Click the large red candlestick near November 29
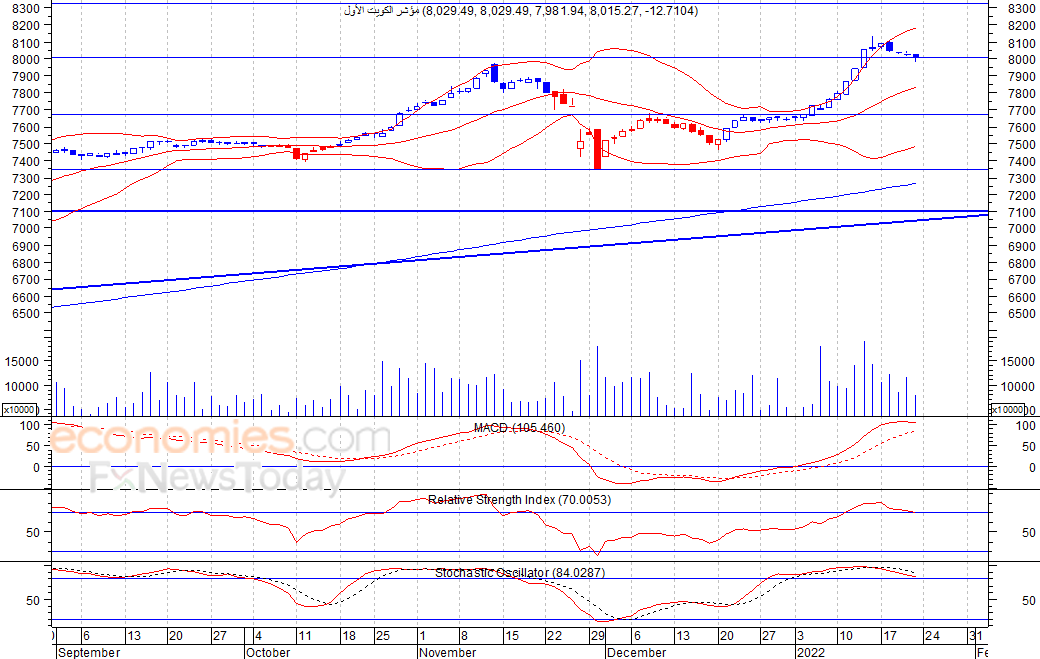Viewport: 1040px width, 659px height. tap(597, 149)
